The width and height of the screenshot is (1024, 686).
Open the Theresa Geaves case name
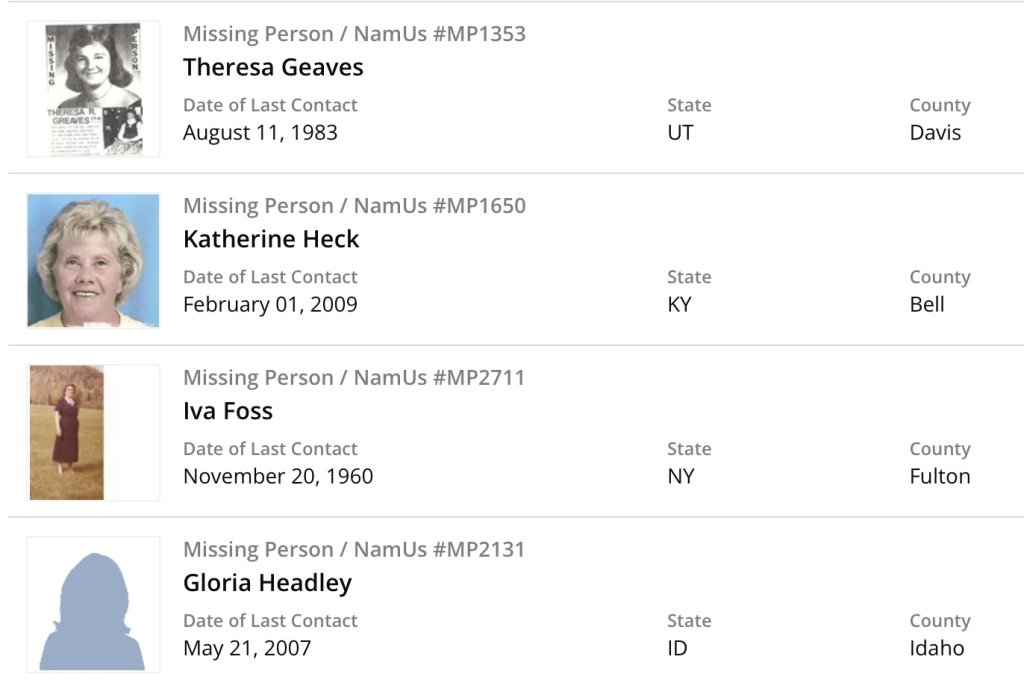pyautogui.click(x=273, y=67)
